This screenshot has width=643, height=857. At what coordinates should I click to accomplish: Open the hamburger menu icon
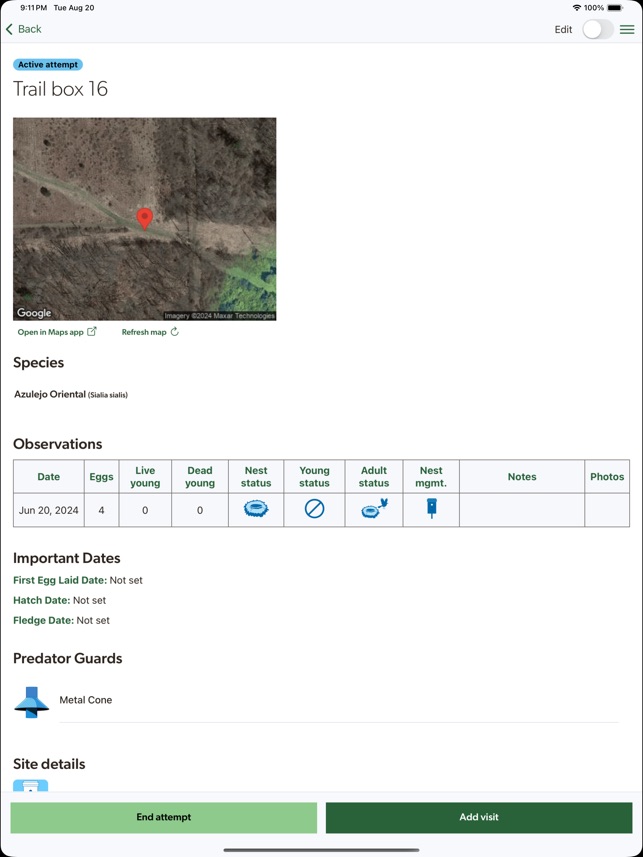click(627, 30)
